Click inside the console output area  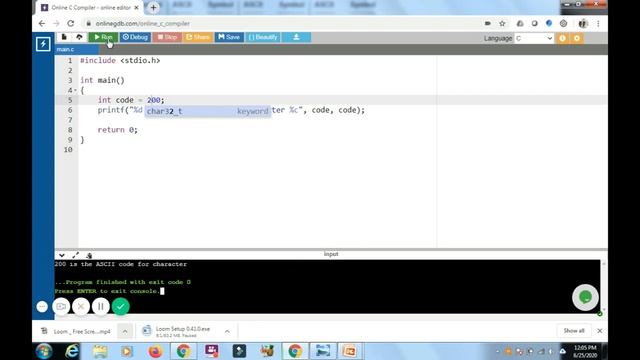(x=327, y=287)
